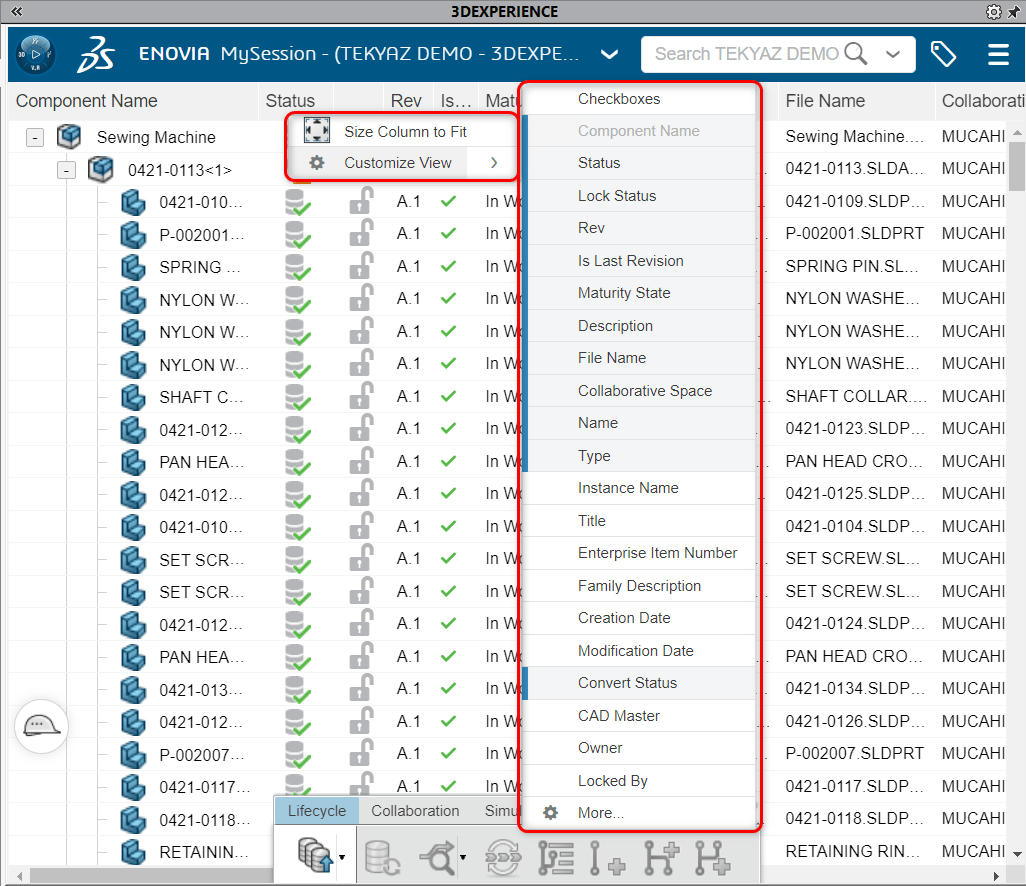Toggle the Convert Status column
Viewport: 1026px width, 886px height.
(640, 682)
